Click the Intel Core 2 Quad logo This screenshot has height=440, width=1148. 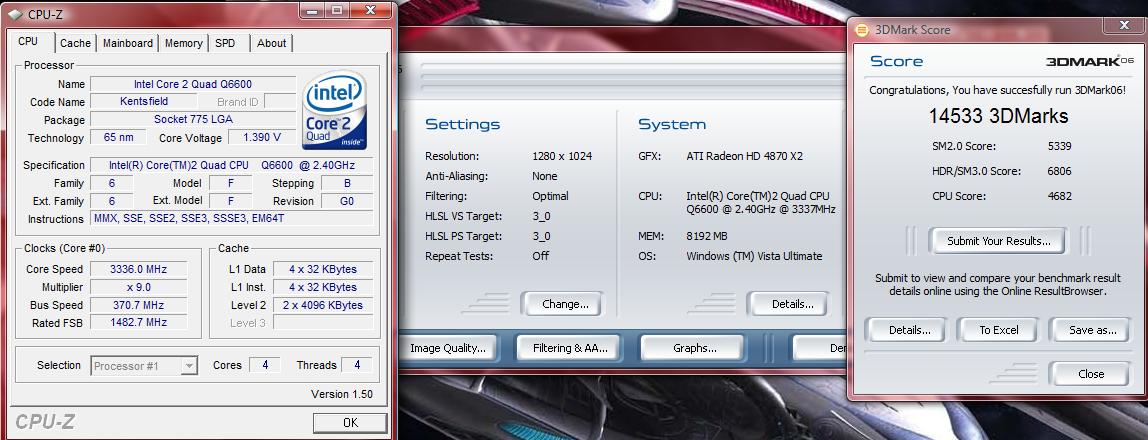pos(335,109)
